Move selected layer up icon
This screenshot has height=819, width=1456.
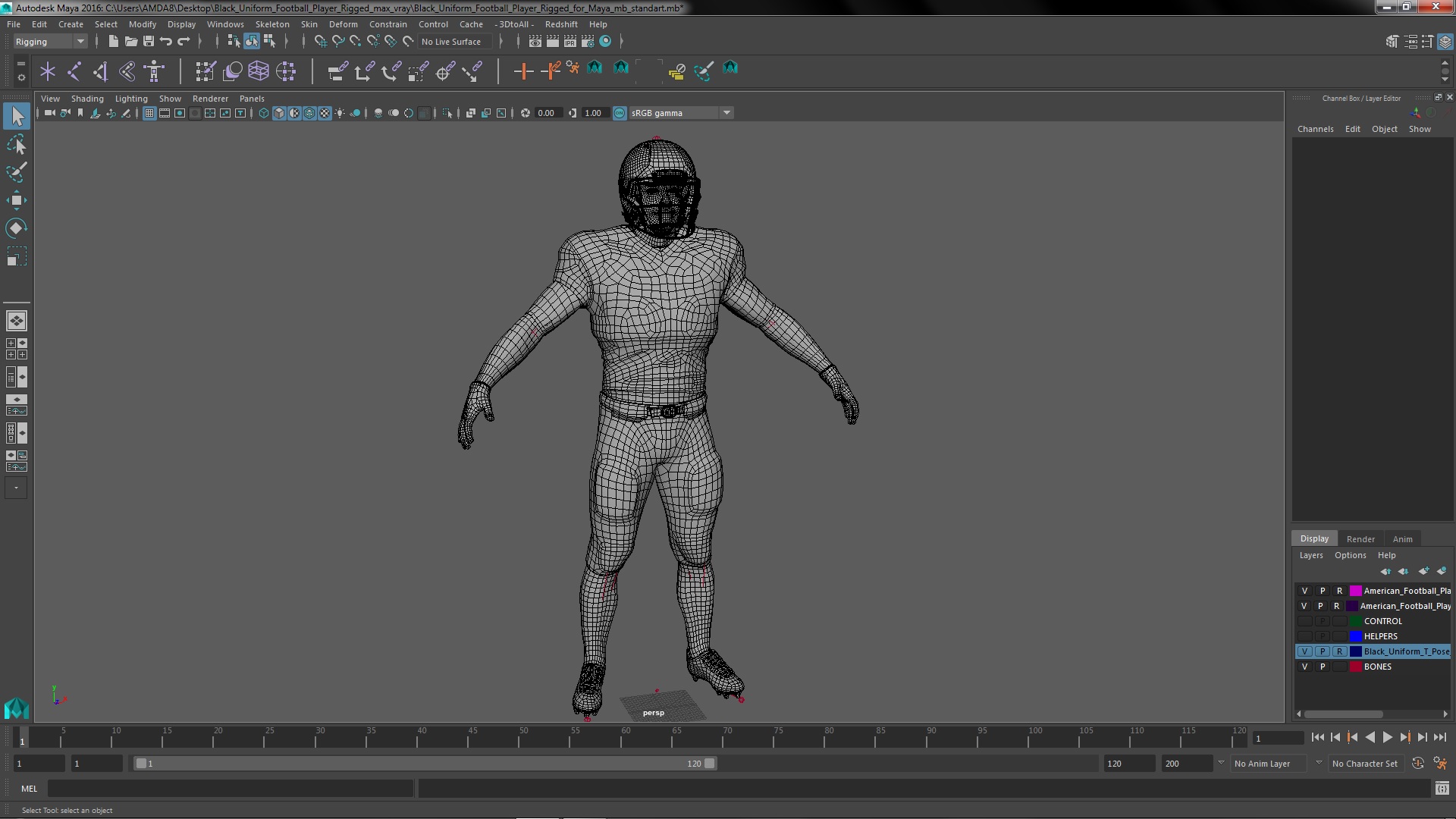1386,571
